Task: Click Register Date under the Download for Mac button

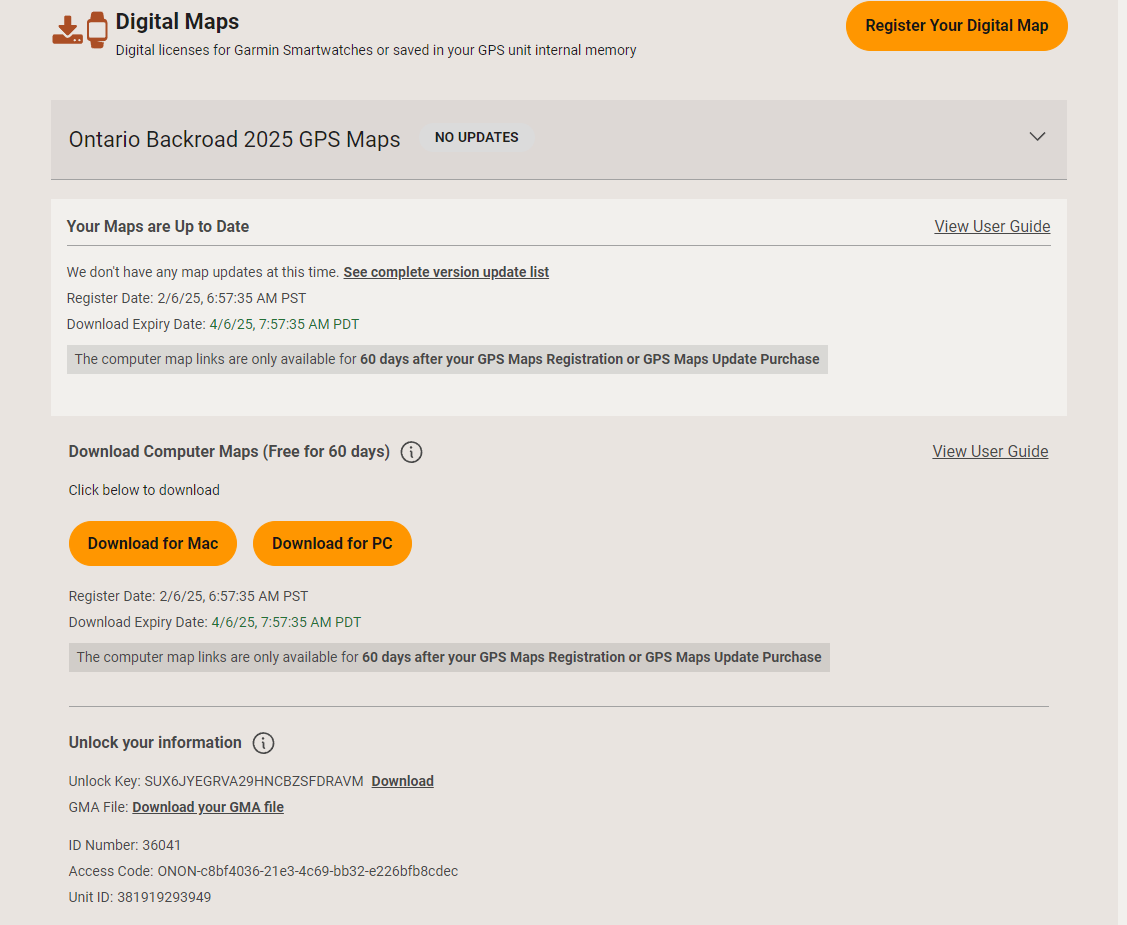Action: click(x=188, y=597)
